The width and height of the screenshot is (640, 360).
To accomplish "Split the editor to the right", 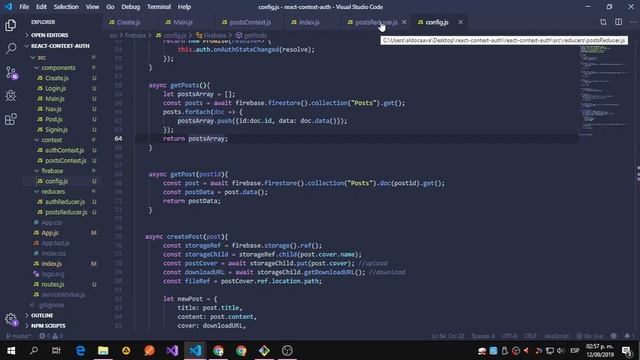I will point(619,22).
